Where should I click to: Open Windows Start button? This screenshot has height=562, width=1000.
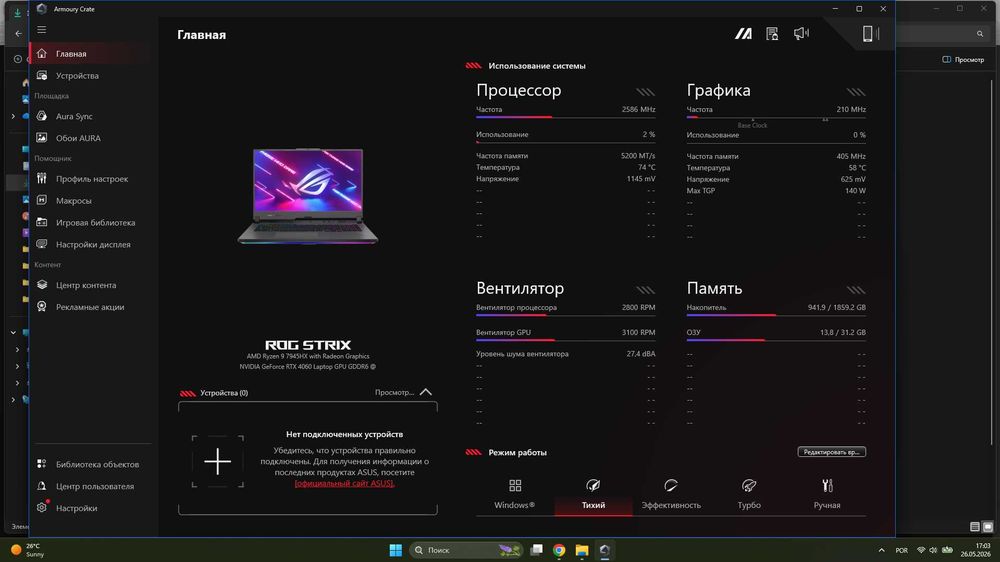[395, 550]
